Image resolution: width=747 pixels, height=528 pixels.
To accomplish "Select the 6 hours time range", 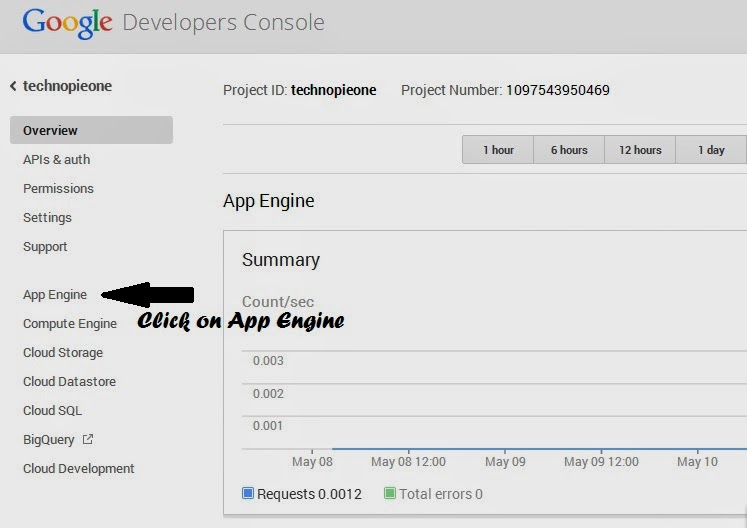I will click(x=569, y=150).
